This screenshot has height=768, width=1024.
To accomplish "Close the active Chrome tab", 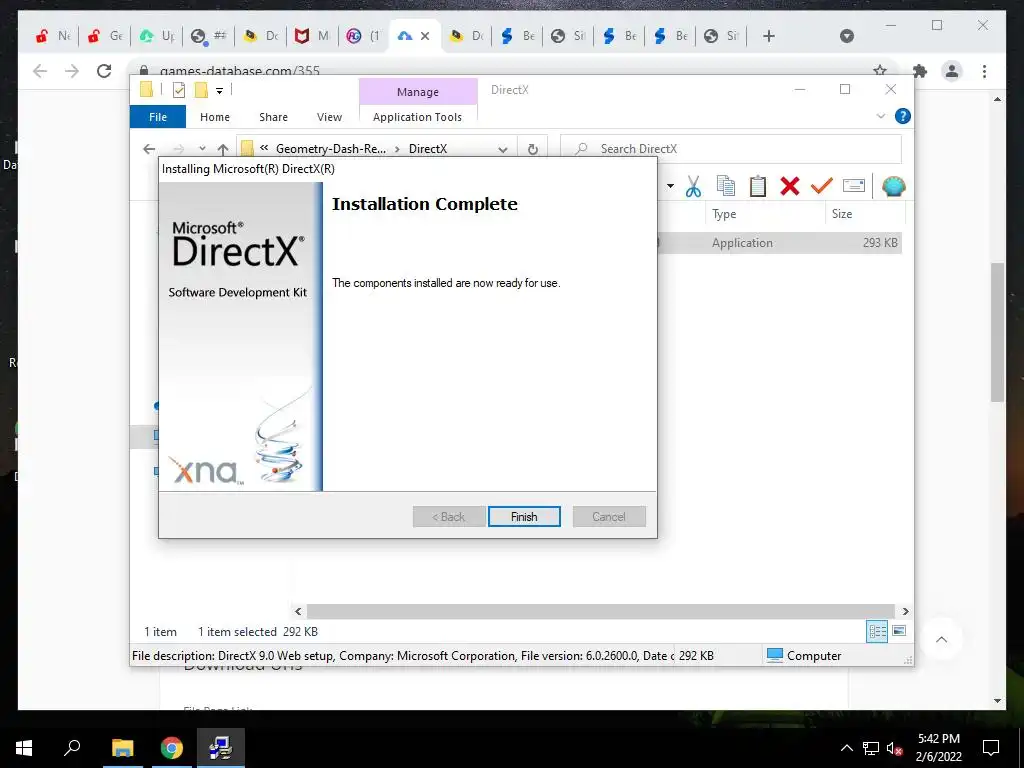I will pyautogui.click(x=425, y=36).
